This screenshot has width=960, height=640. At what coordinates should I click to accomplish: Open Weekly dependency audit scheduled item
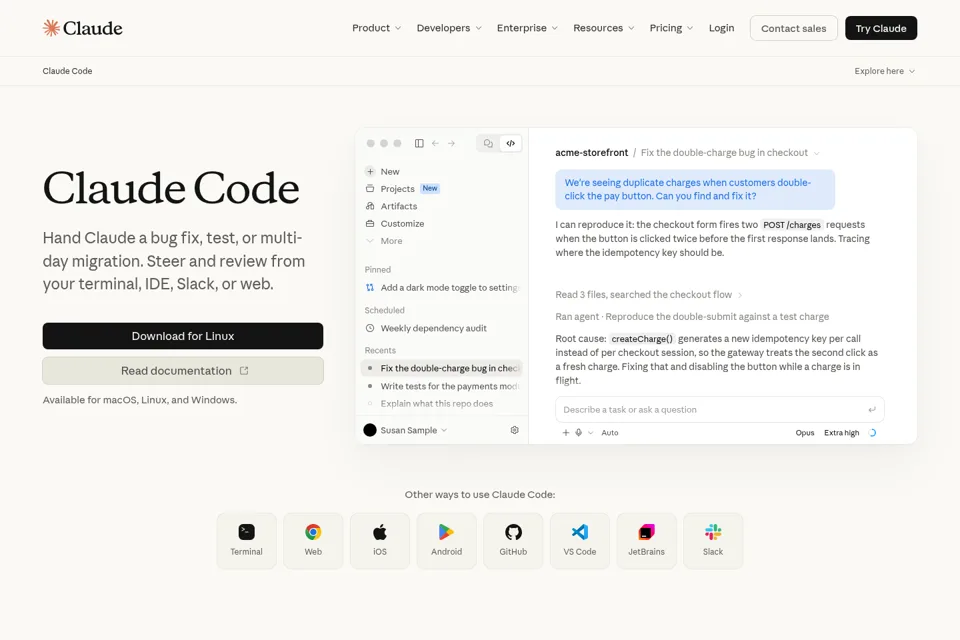coord(441,328)
